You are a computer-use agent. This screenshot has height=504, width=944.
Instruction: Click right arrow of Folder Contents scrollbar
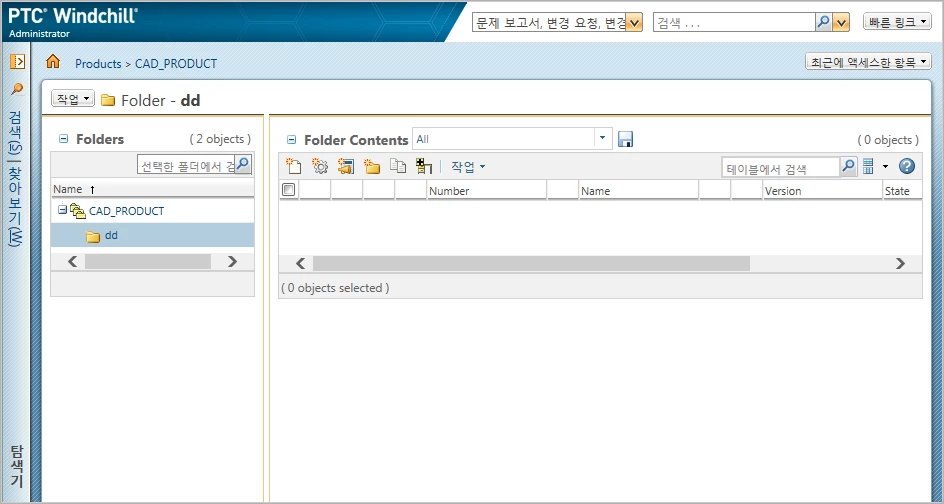901,263
